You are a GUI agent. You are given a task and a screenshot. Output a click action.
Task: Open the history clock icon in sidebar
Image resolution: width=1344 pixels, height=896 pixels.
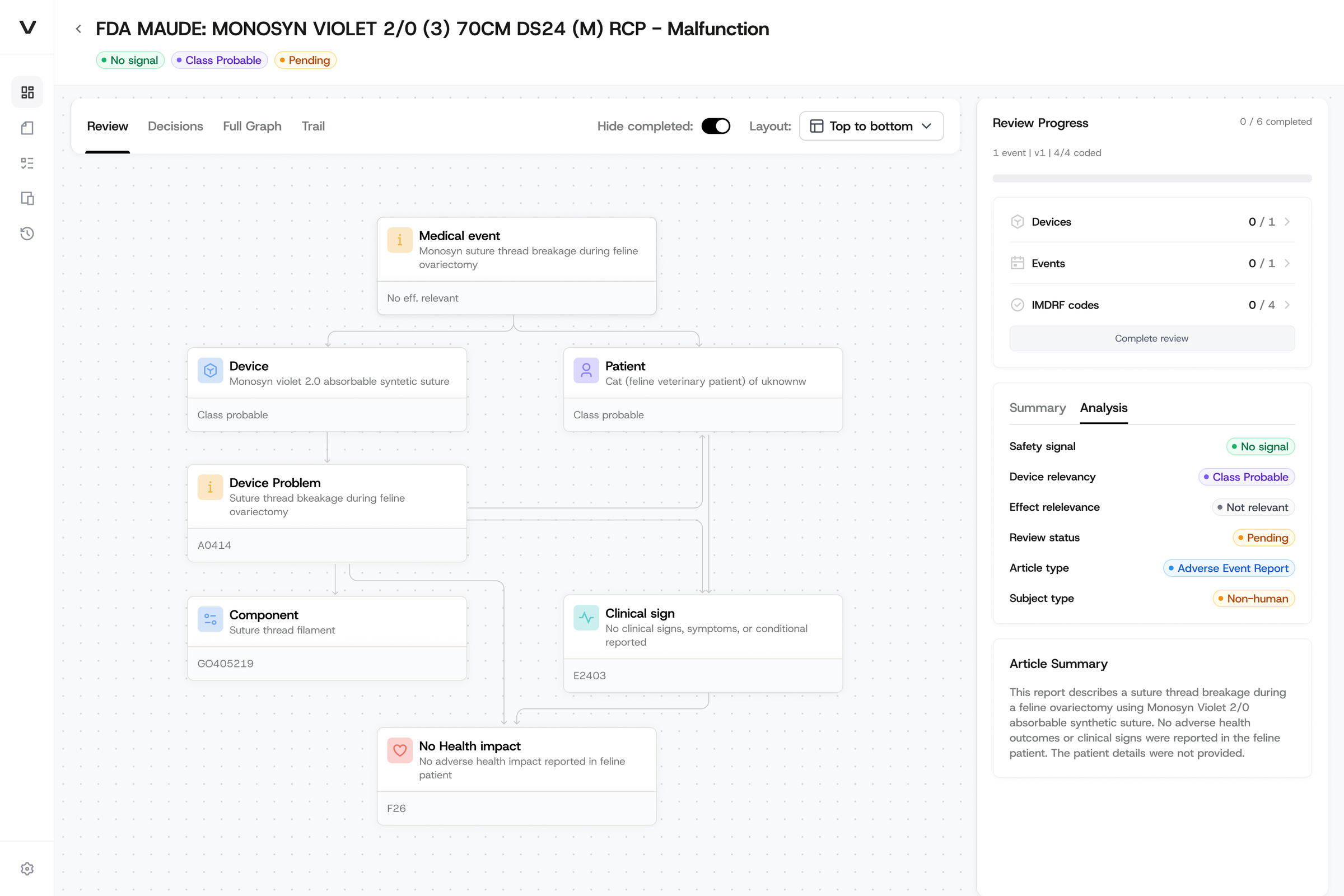27,233
